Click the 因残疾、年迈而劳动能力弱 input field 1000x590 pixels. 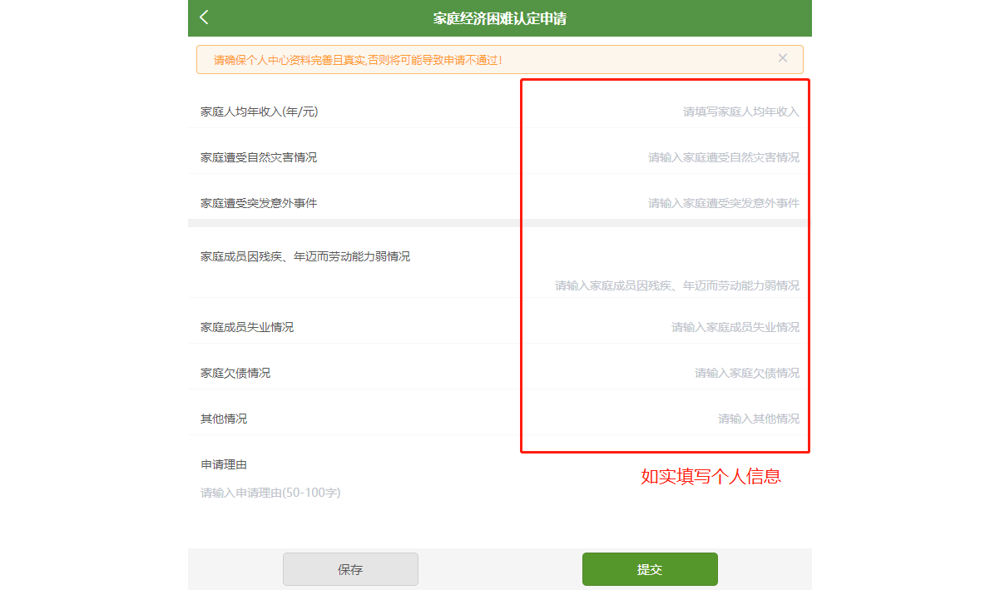677,285
